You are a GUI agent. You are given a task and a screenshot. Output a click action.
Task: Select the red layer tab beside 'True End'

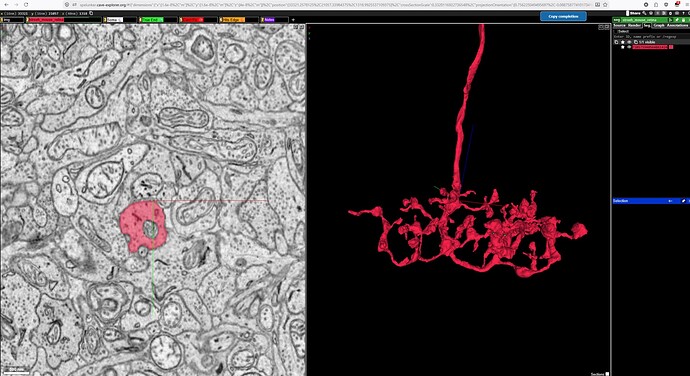click(198, 20)
